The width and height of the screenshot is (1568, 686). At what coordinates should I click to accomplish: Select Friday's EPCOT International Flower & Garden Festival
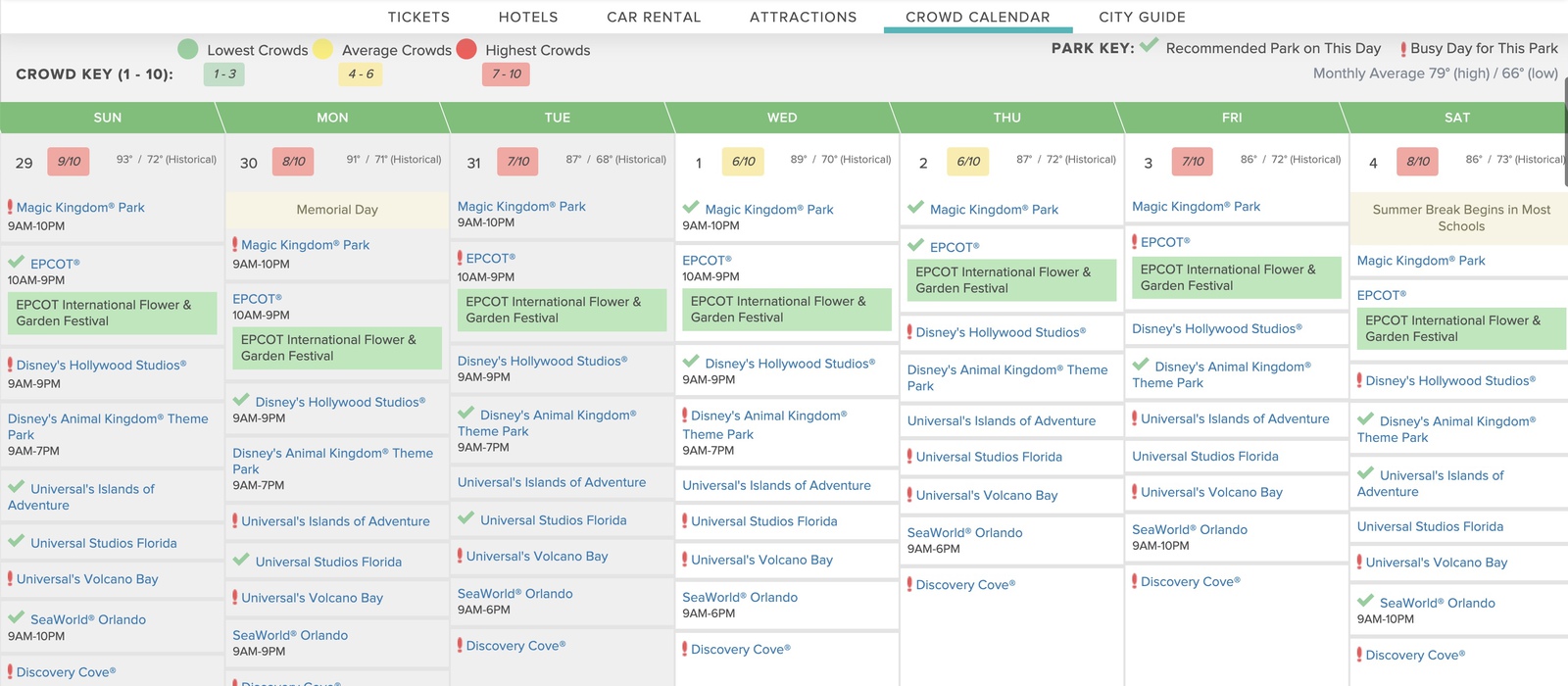pos(1237,277)
